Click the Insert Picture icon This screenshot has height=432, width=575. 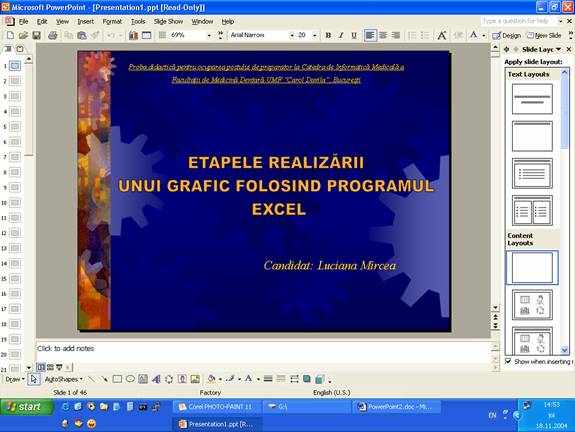pyautogui.click(x=195, y=379)
